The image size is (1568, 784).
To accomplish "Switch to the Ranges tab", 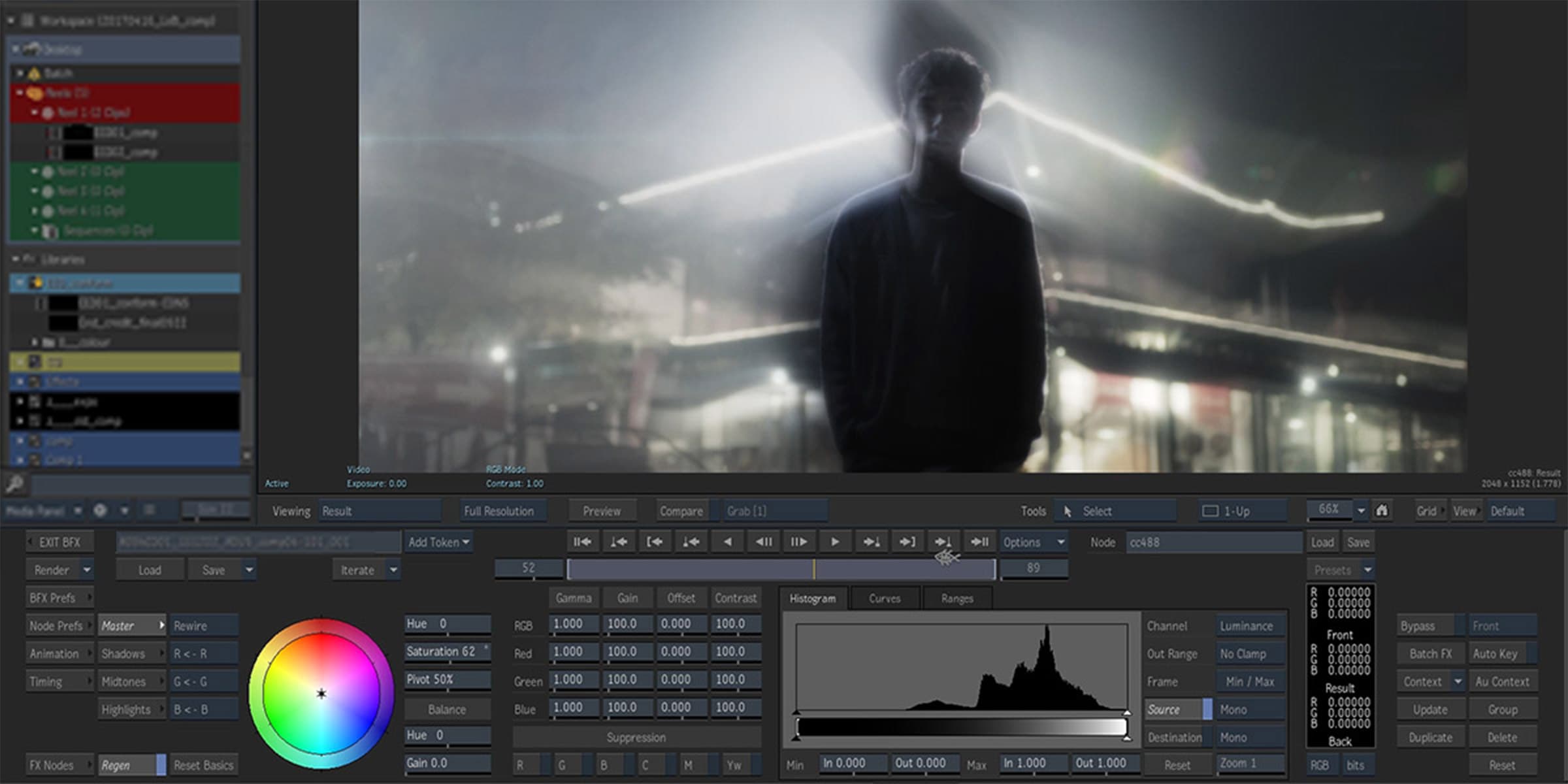I will click(957, 598).
